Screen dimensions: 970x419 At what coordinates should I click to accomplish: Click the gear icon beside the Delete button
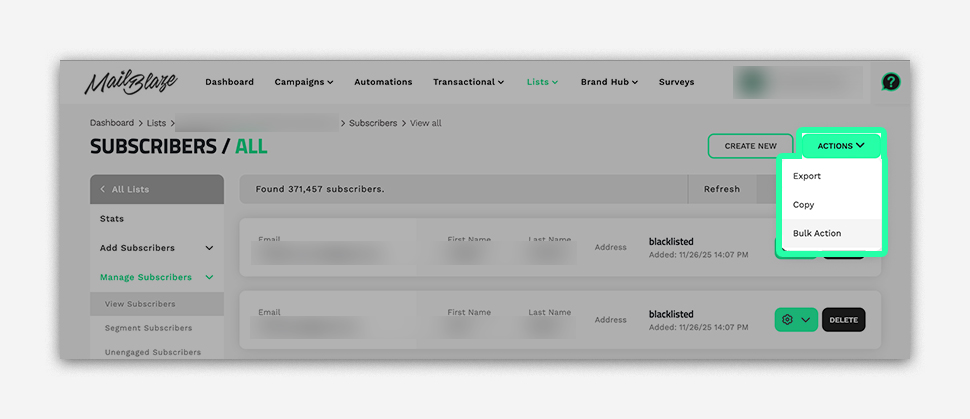788,320
